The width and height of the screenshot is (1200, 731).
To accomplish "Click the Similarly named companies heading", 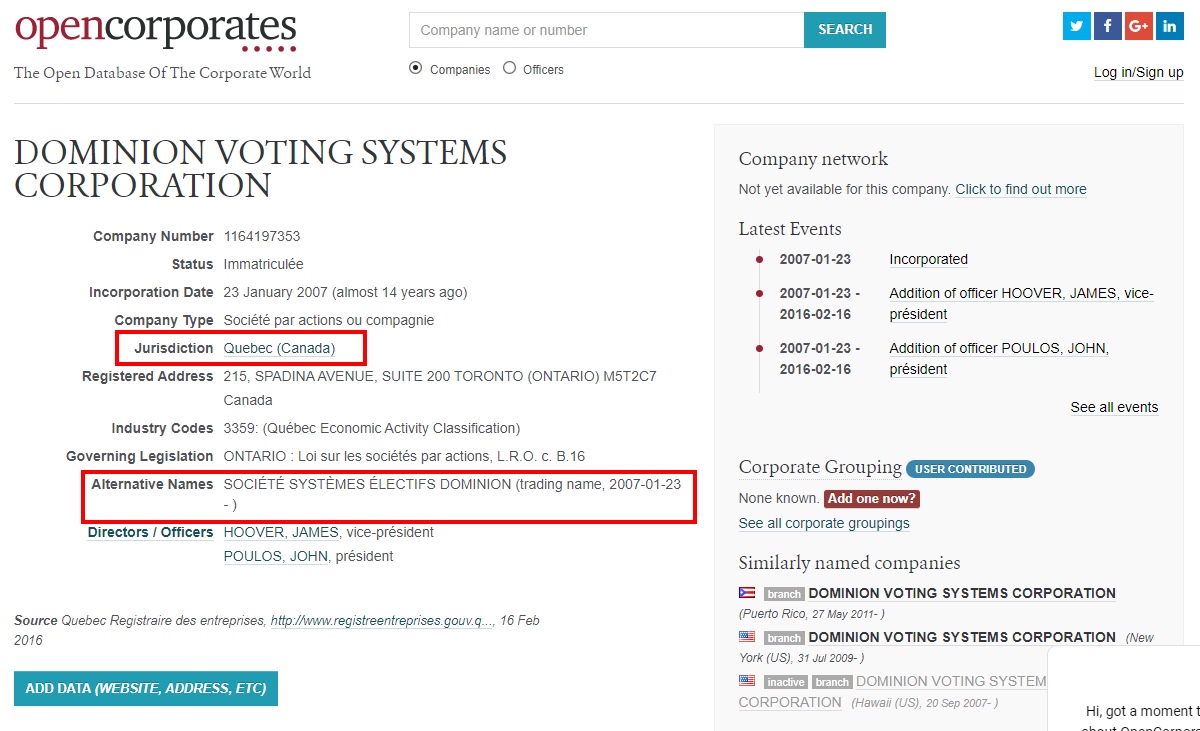I will point(849,563).
